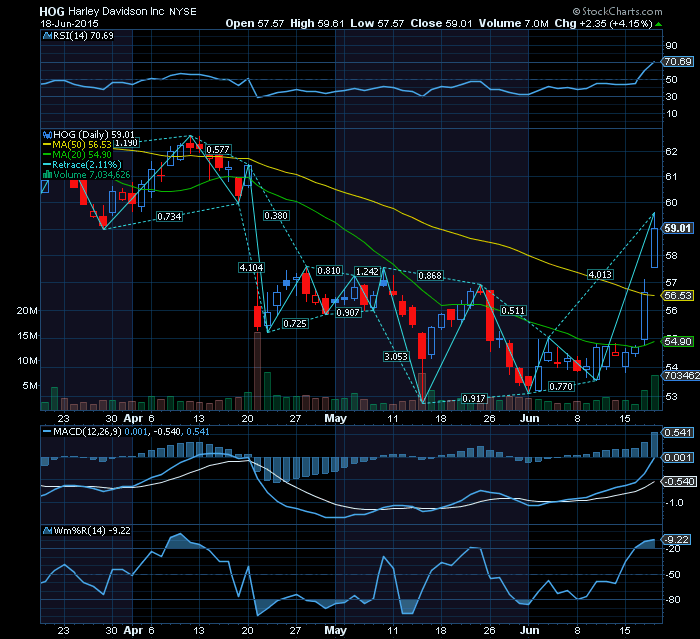The height and width of the screenshot is (639, 700).
Task: Click the Harley Davidson Inc company name
Action: pyautogui.click(x=116, y=12)
